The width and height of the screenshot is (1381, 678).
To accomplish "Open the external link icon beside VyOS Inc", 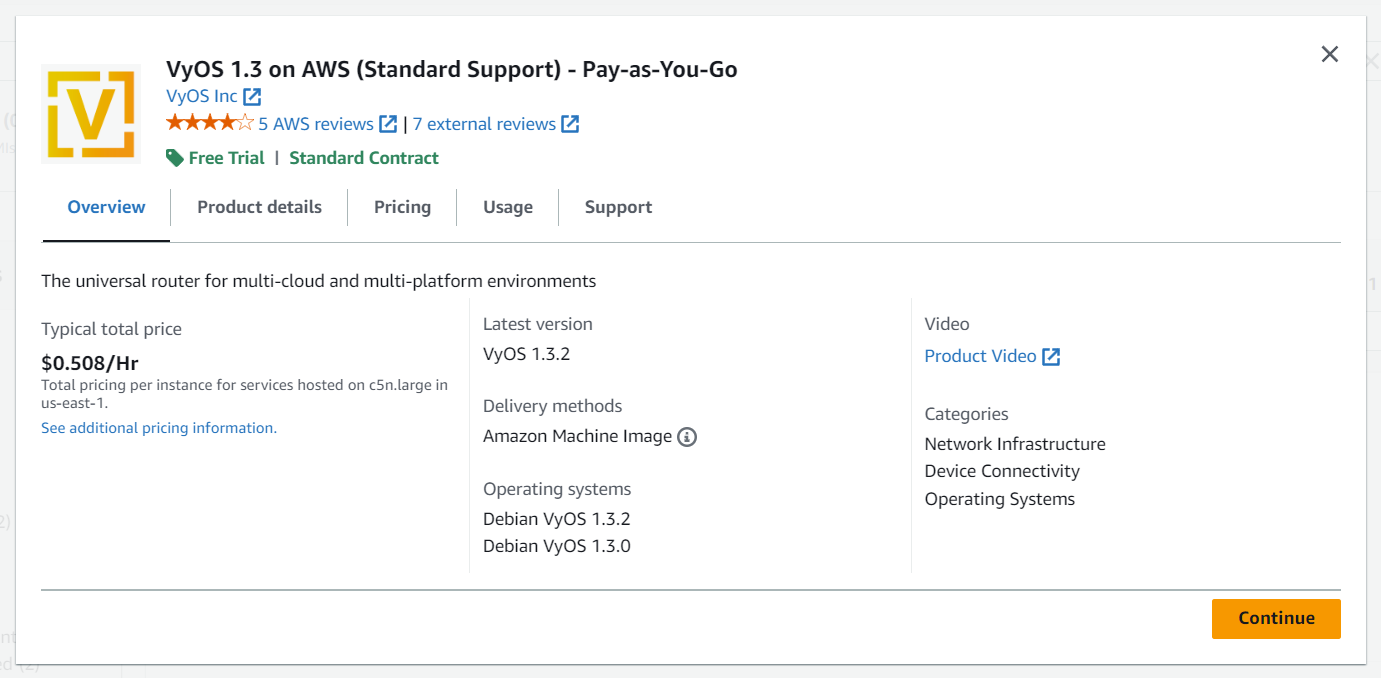I will tap(251, 96).
